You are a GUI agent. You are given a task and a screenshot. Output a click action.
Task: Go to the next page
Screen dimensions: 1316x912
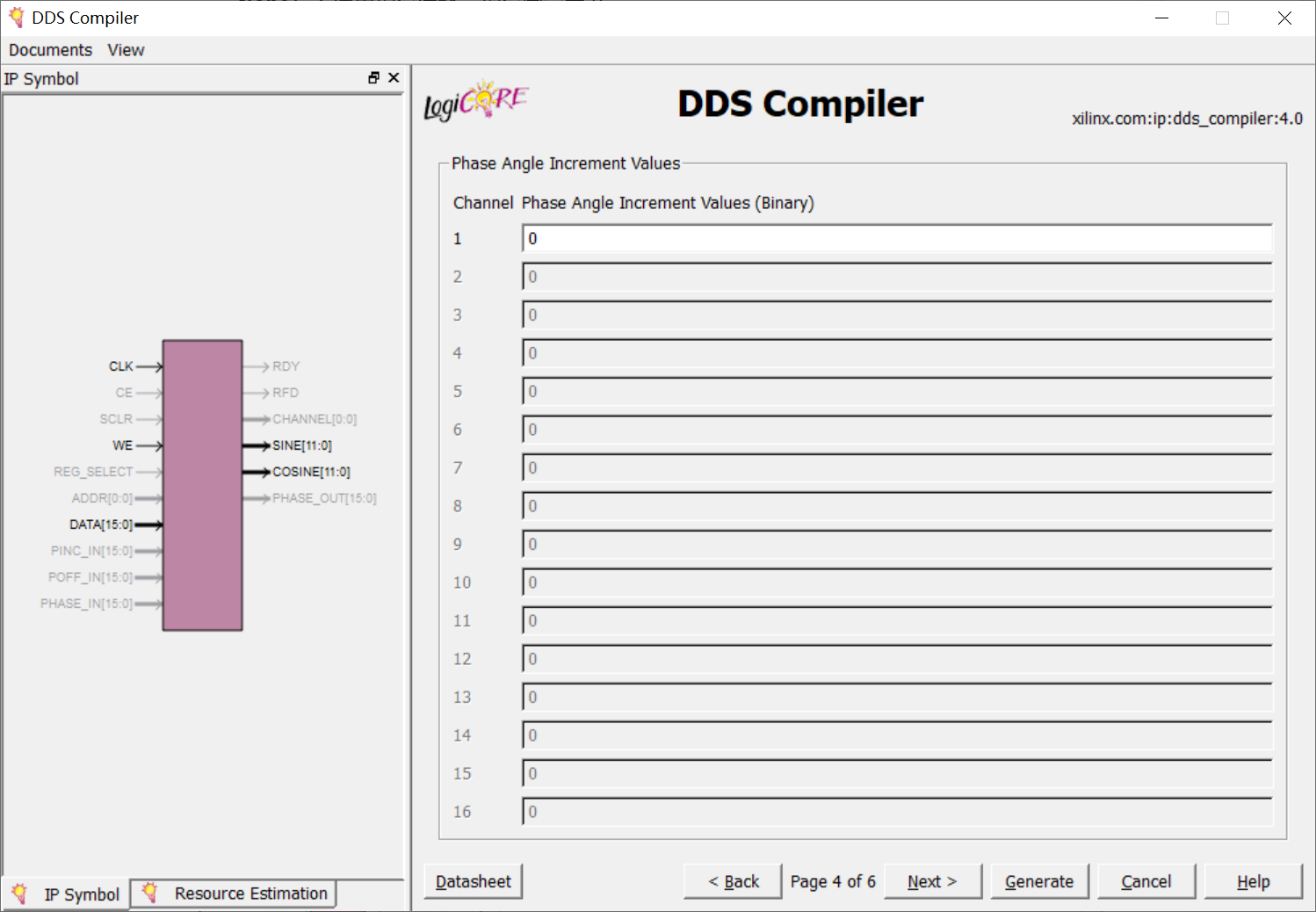click(x=932, y=881)
